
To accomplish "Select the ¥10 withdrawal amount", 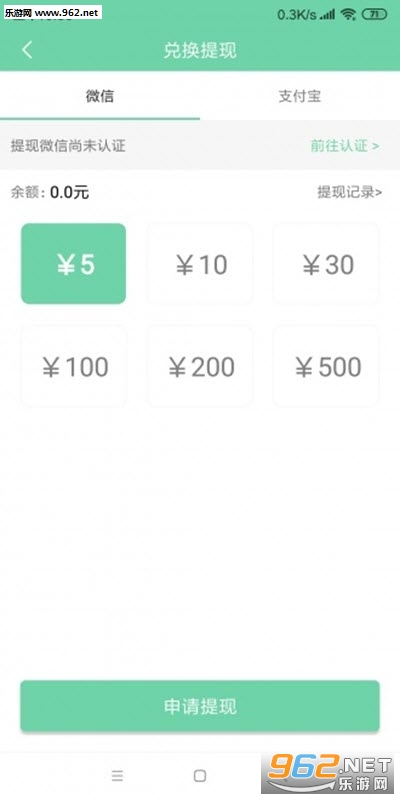I will point(200,264).
